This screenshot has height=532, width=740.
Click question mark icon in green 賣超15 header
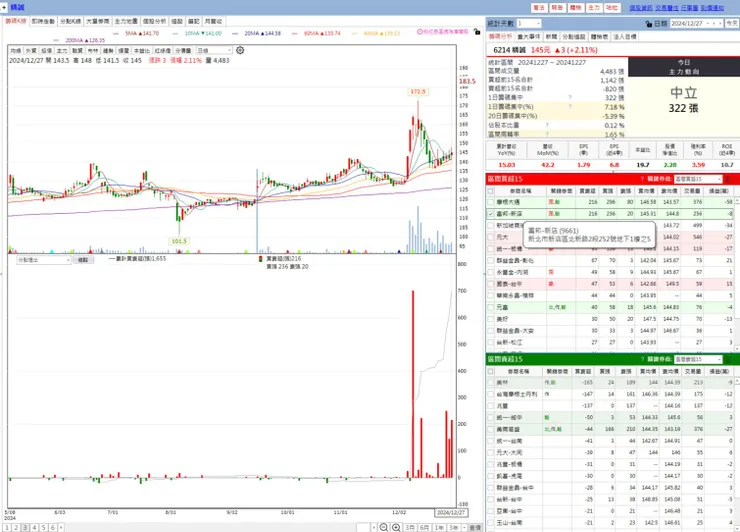[642, 359]
